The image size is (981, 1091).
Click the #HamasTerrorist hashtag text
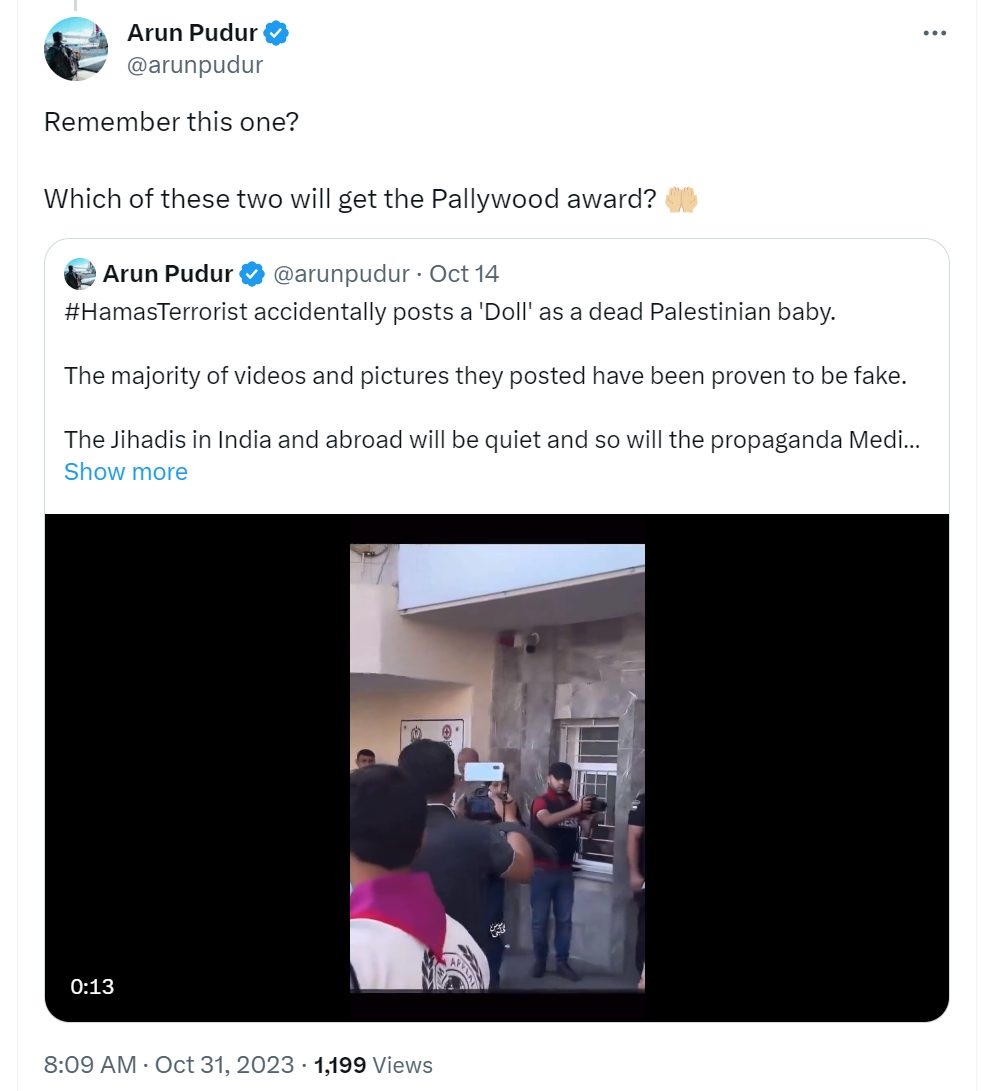click(x=156, y=312)
